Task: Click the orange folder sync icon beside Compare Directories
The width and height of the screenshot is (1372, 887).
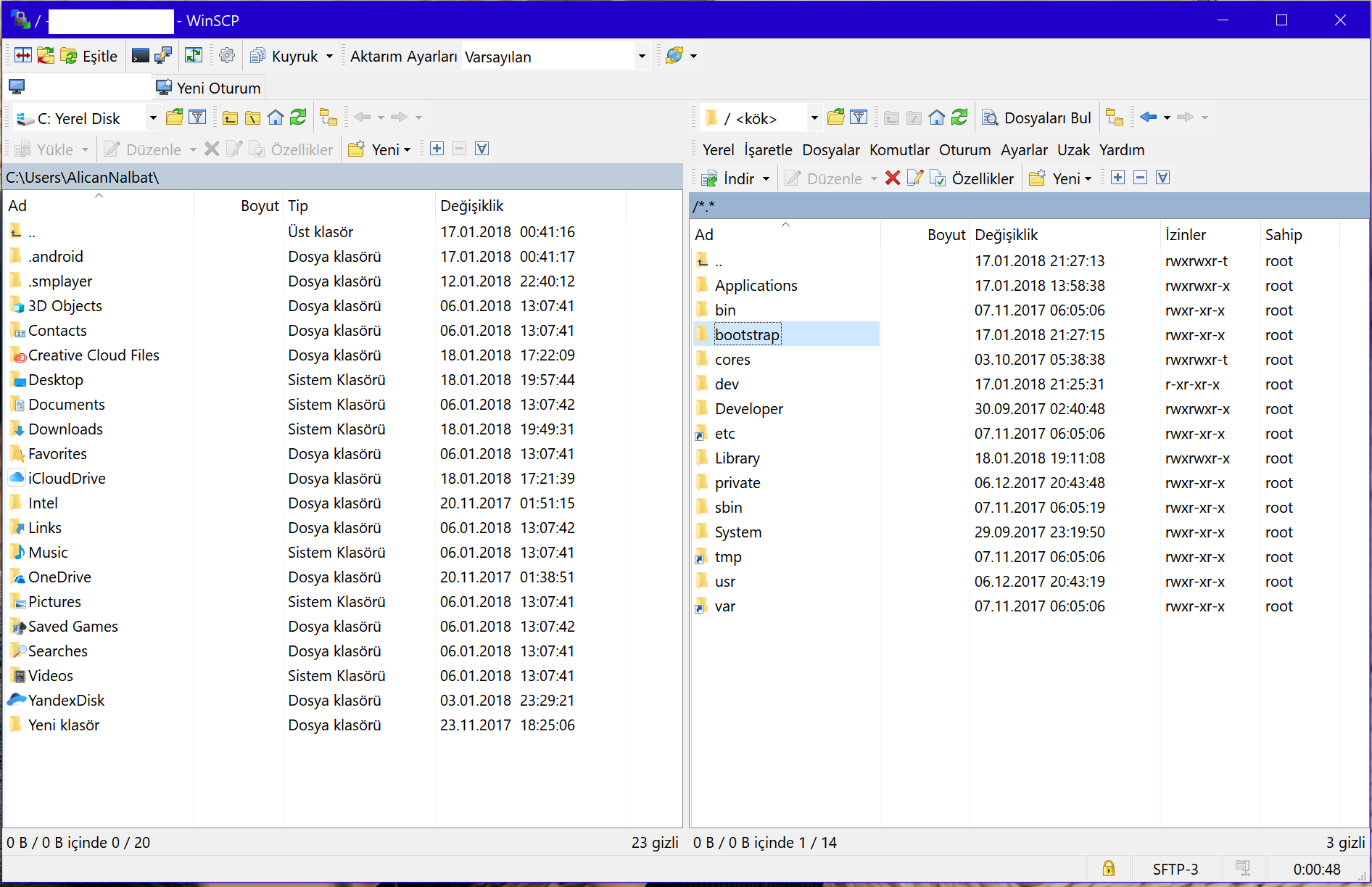Action: point(46,56)
